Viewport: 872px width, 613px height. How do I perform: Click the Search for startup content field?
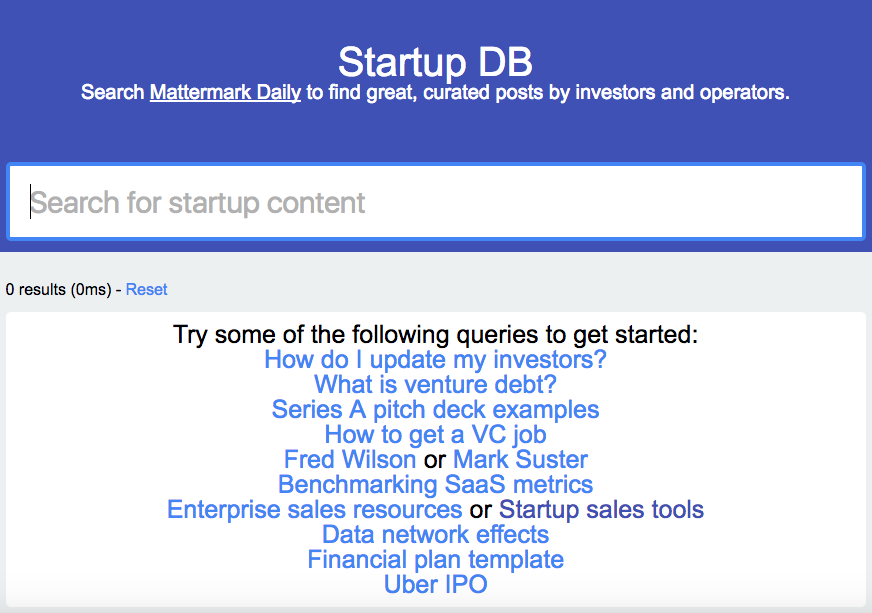tap(435, 203)
